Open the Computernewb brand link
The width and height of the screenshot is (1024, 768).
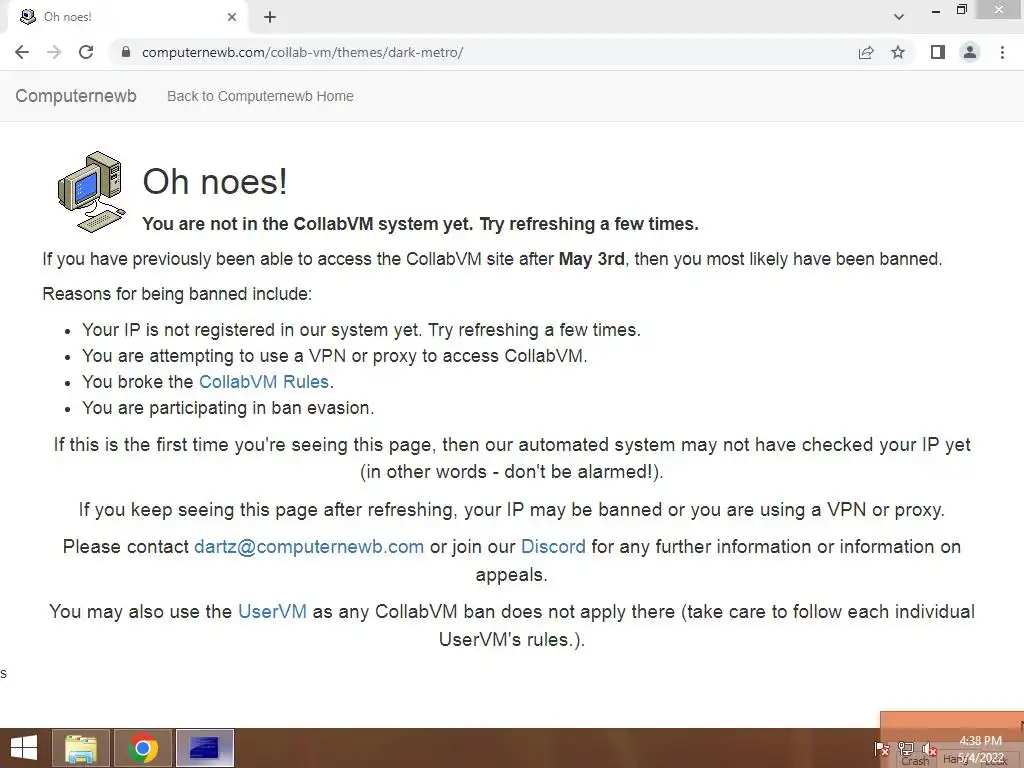coord(76,96)
